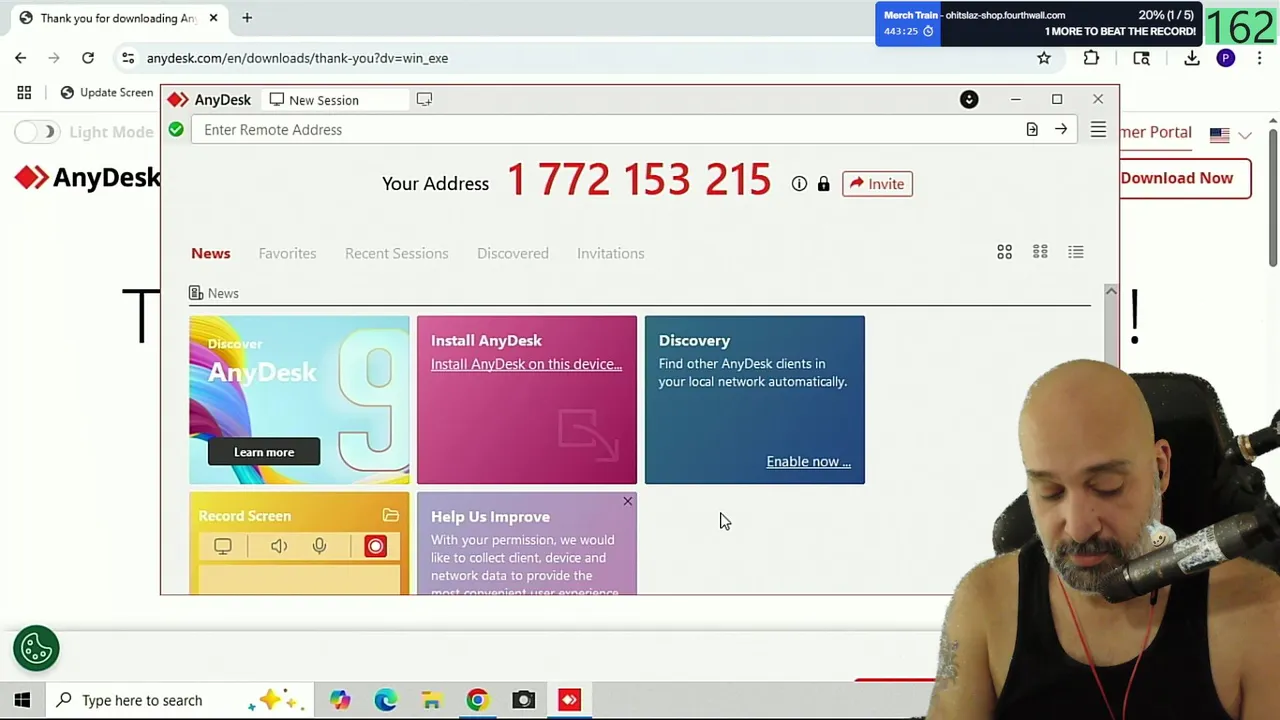Switch to large tiles view
Screen dimensions: 1280x720
click(x=1004, y=252)
